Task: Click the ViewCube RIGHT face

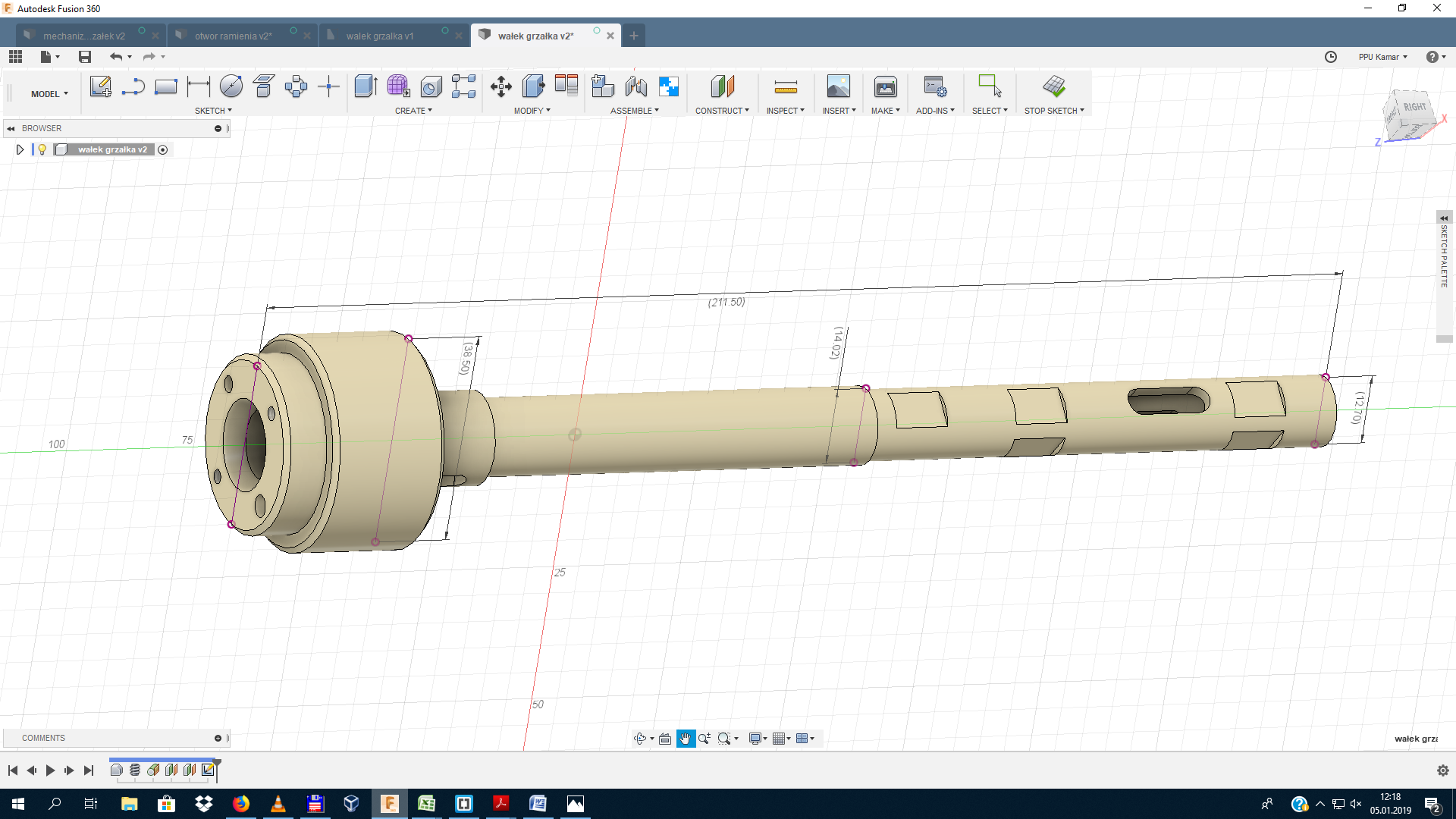Action: coord(1414,108)
